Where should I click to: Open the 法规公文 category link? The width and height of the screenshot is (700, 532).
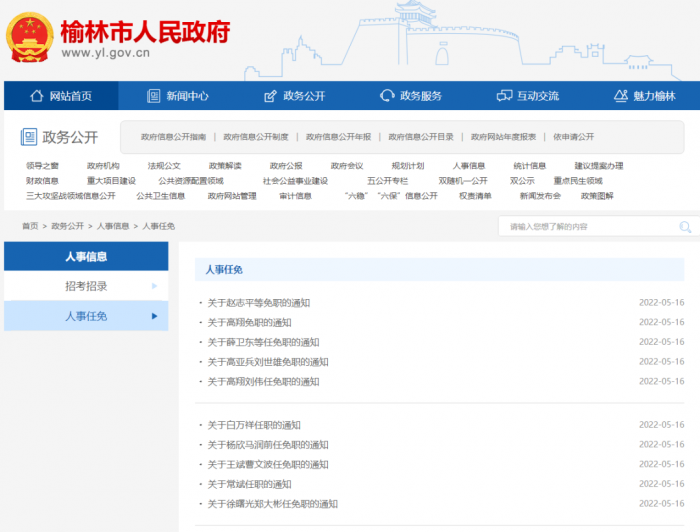click(164, 166)
